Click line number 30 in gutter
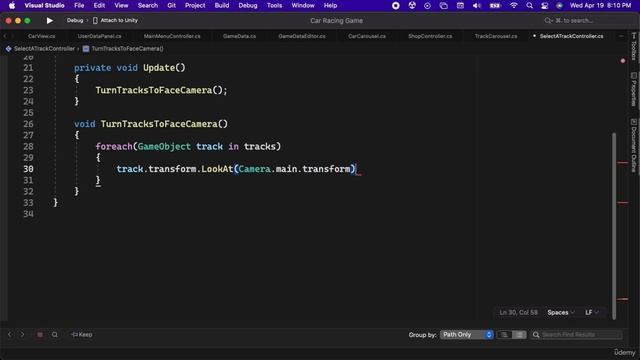The height and width of the screenshot is (360, 640). (29, 169)
